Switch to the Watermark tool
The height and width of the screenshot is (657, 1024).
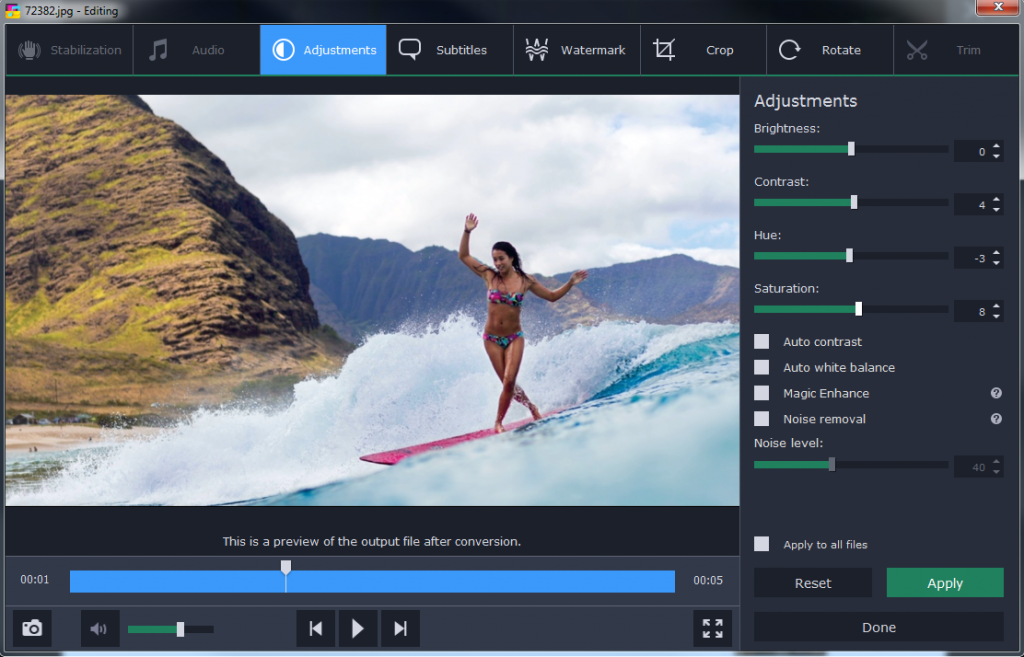click(576, 49)
